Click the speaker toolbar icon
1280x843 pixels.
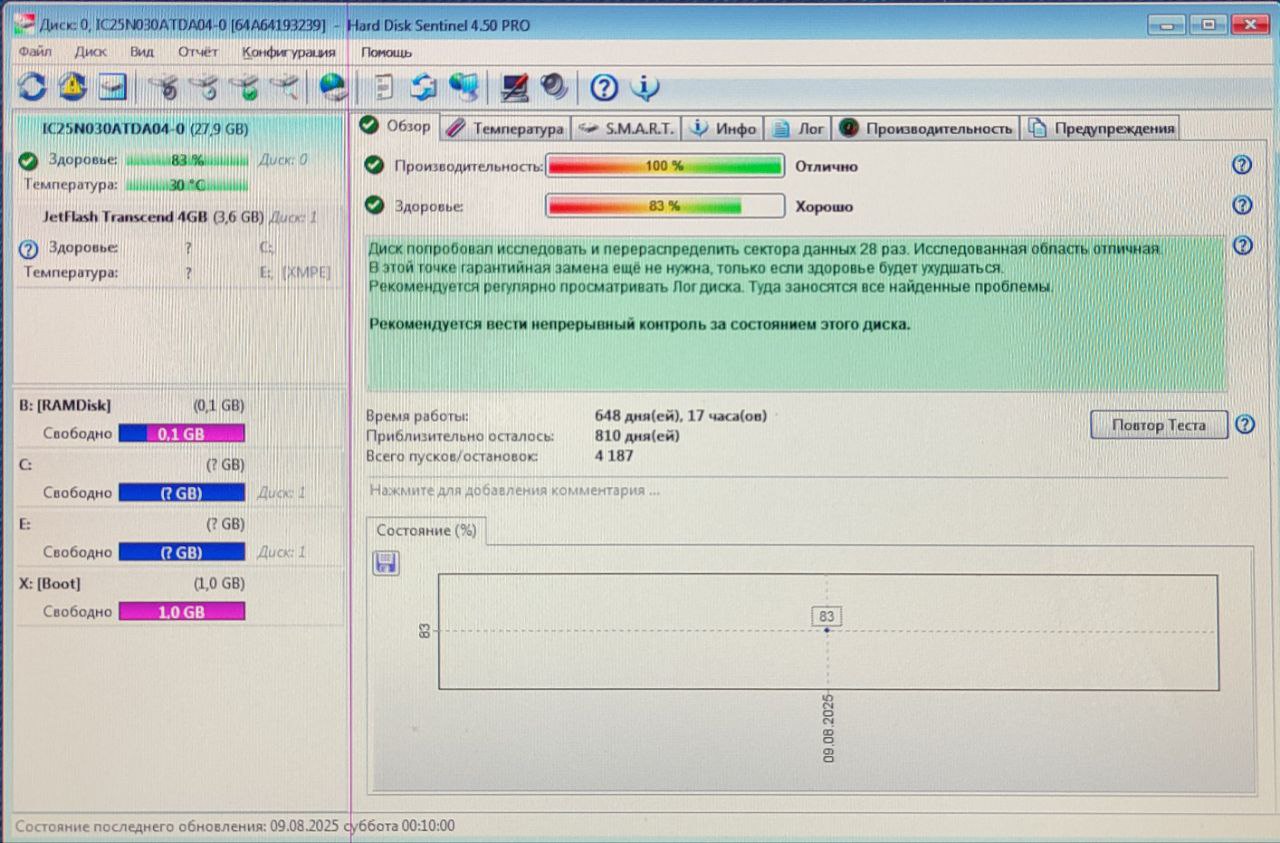[554, 87]
